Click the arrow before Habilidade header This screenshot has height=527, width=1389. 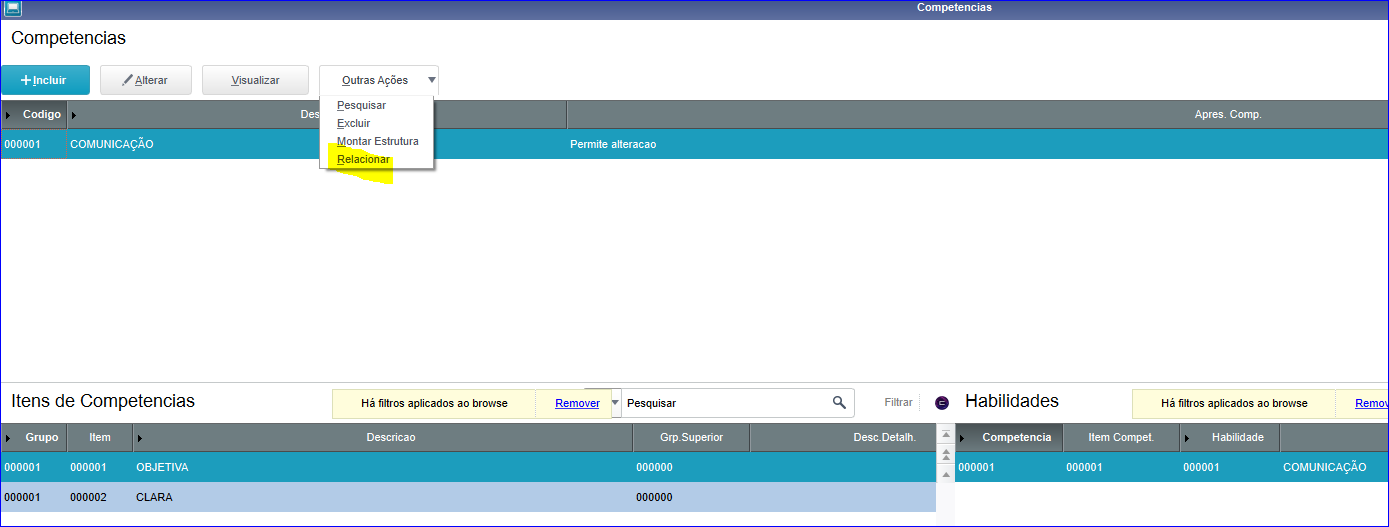1187,438
